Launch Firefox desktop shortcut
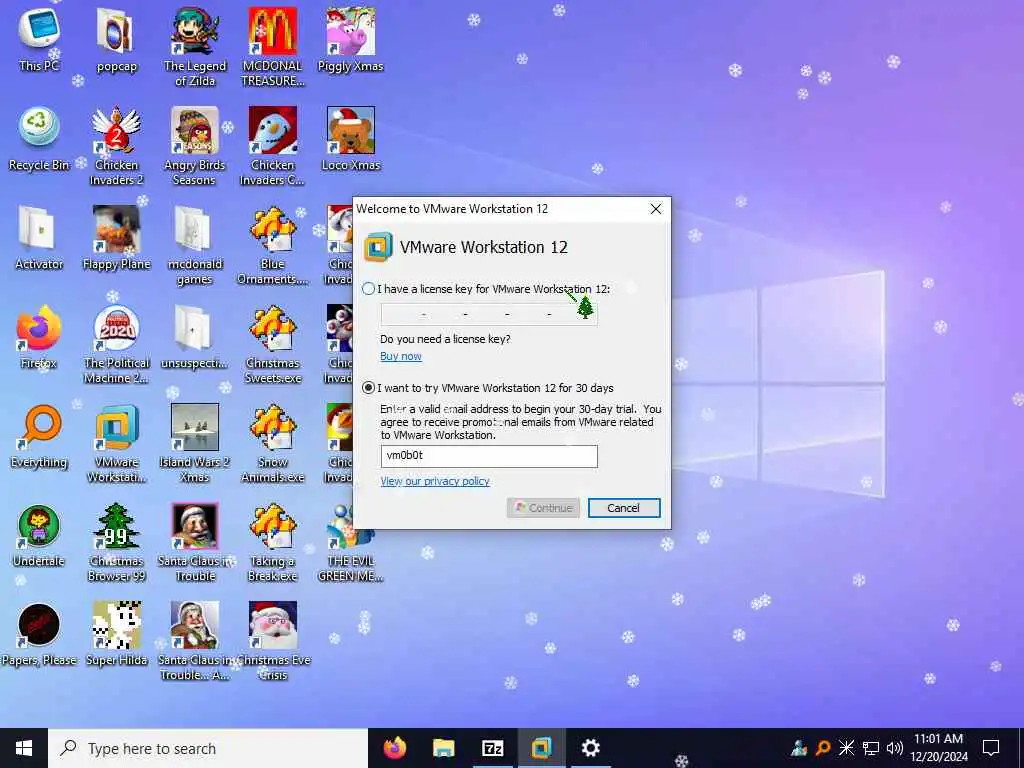 [x=39, y=338]
